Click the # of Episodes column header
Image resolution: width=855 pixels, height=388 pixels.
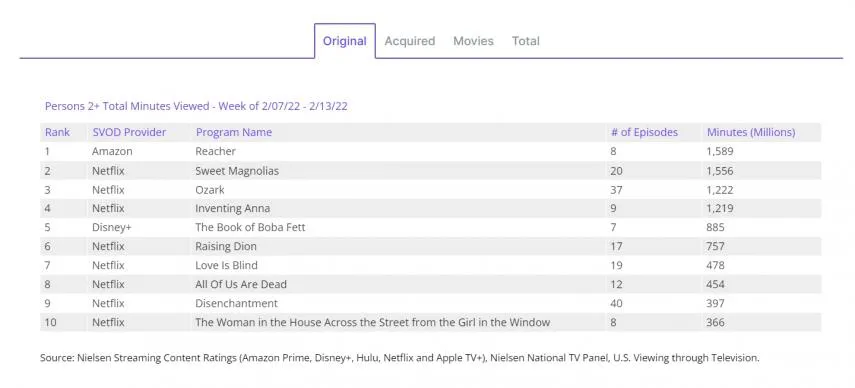click(644, 132)
